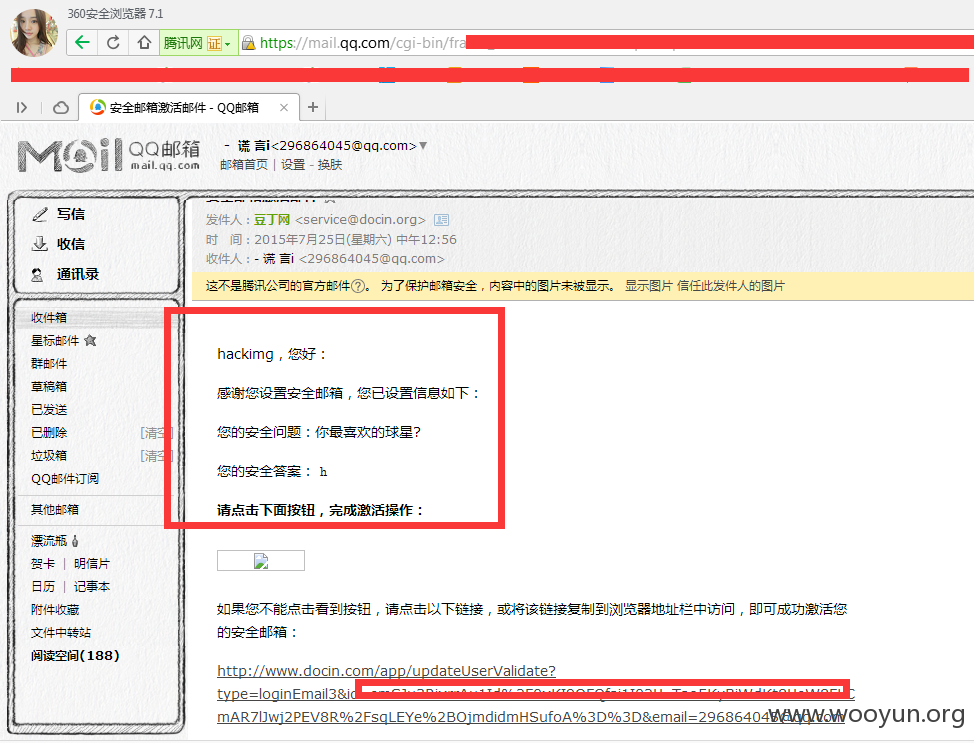974x743 pixels.
Task: Open 附件收藏 attachment favorites
Action: pyautogui.click(x=55, y=609)
